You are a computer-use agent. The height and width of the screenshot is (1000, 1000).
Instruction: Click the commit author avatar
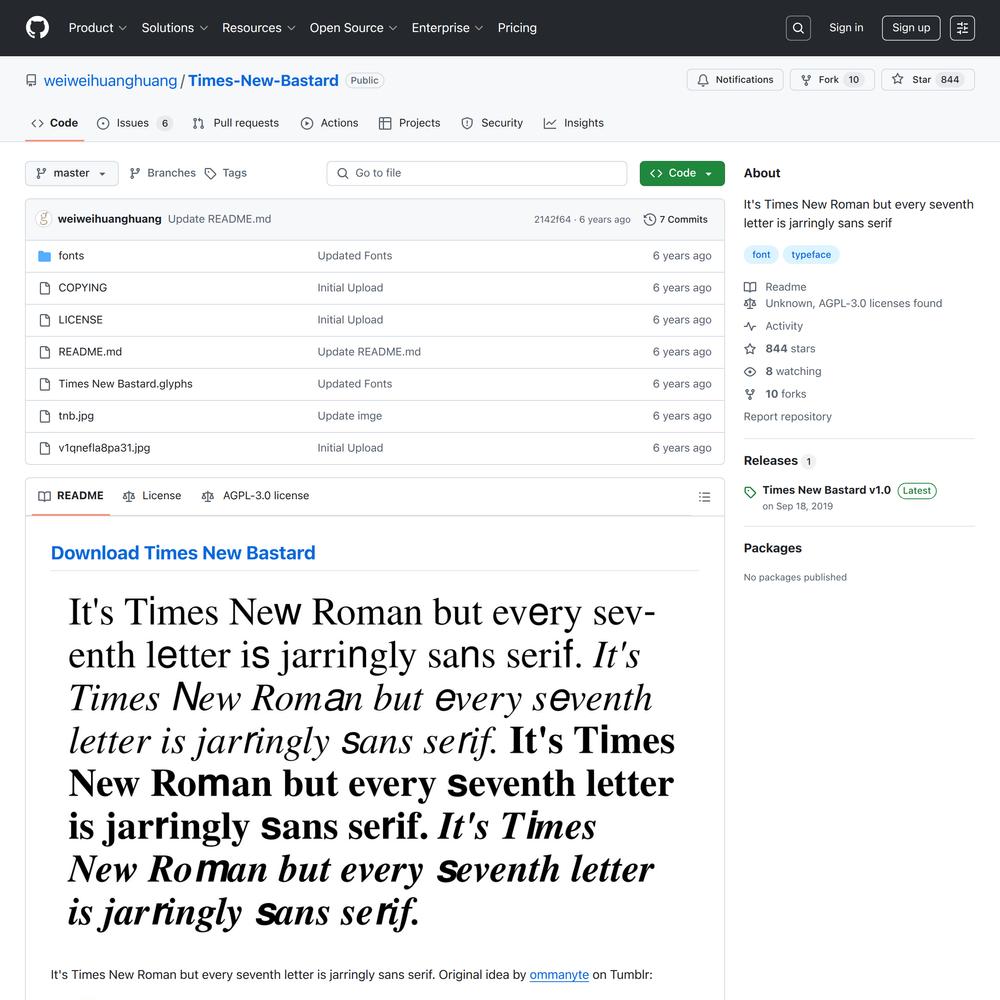click(x=43, y=219)
